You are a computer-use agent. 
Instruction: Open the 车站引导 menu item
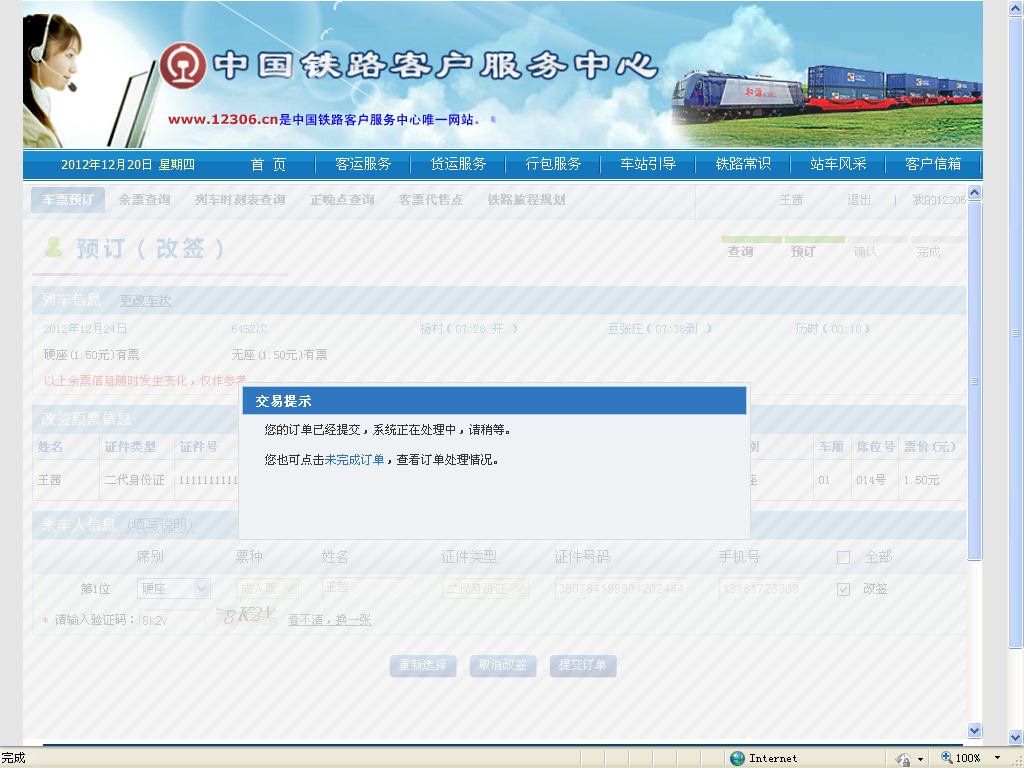pyautogui.click(x=648, y=164)
